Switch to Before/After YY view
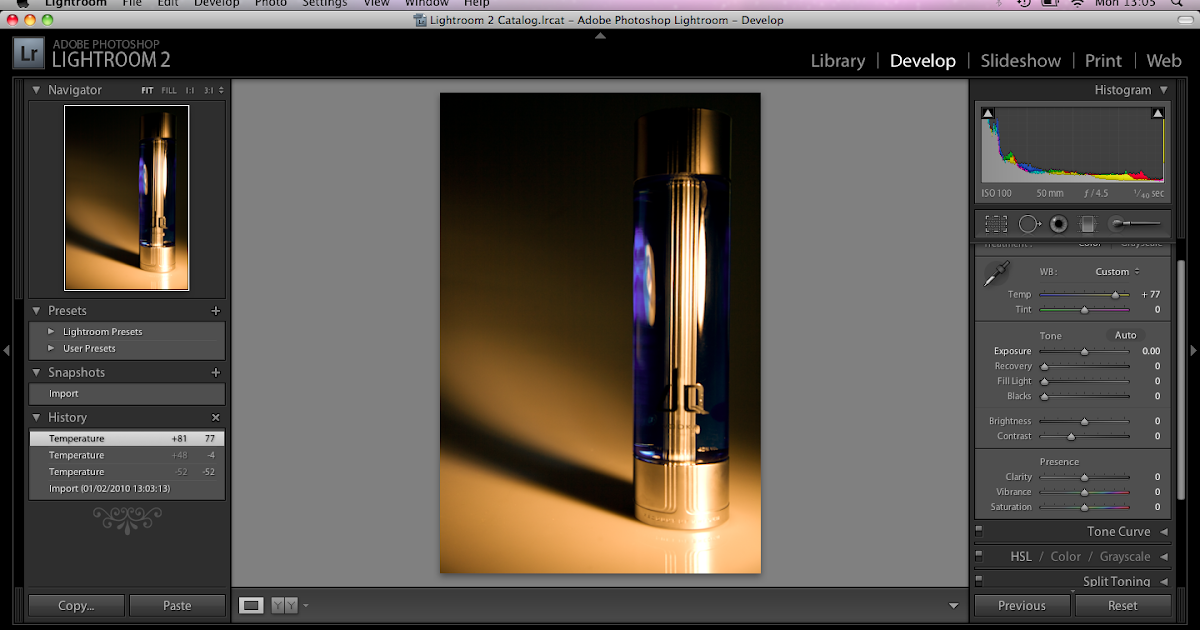Viewport: 1200px width, 630px height. tap(284, 605)
